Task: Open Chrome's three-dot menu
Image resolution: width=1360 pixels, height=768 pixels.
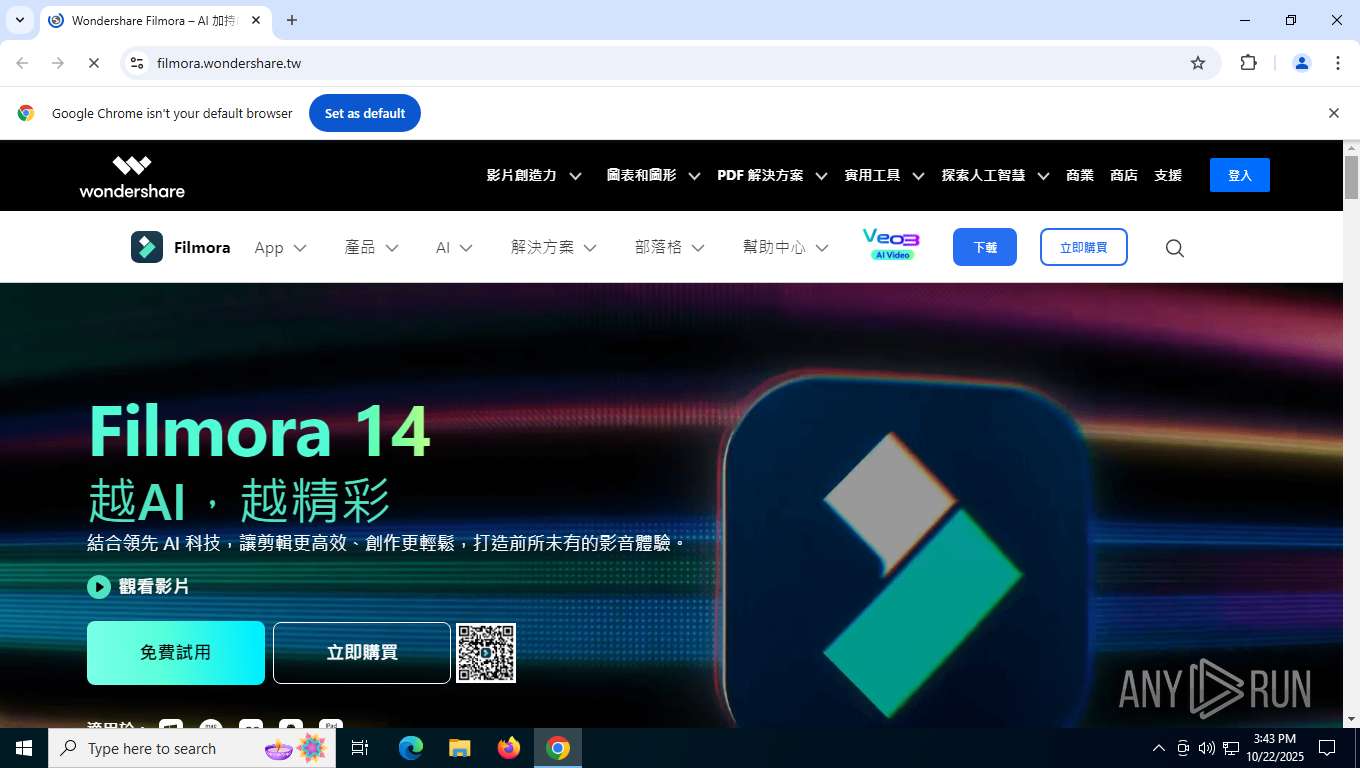Action: pyautogui.click(x=1338, y=63)
